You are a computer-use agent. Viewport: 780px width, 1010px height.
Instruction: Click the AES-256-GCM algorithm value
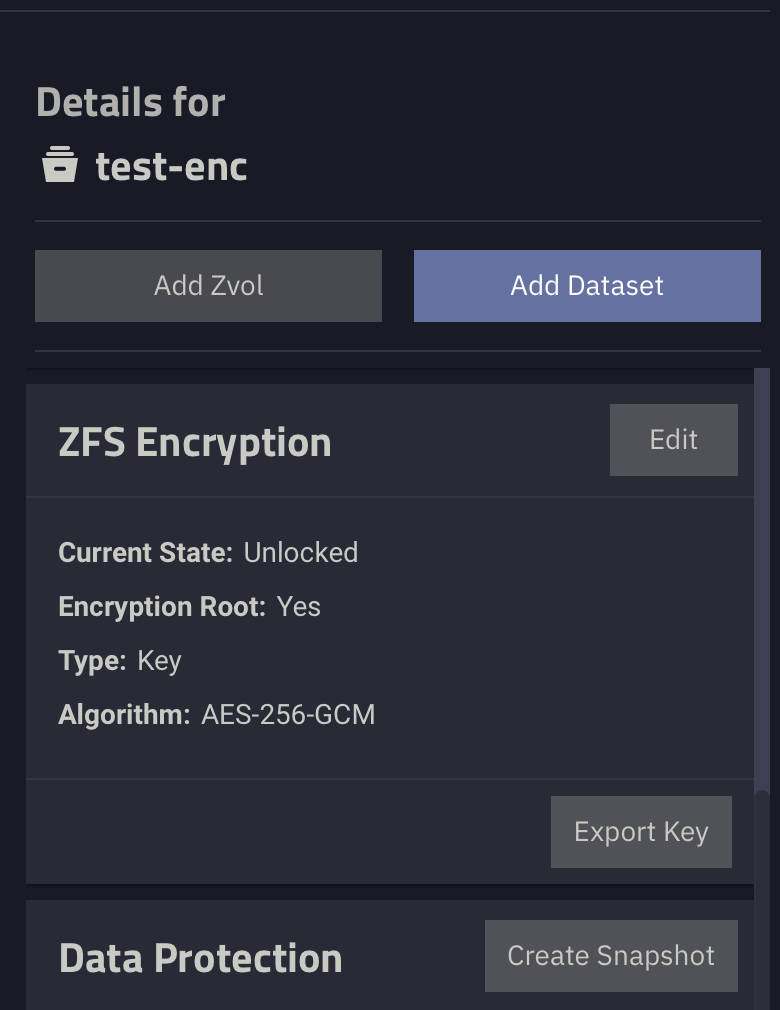289,715
